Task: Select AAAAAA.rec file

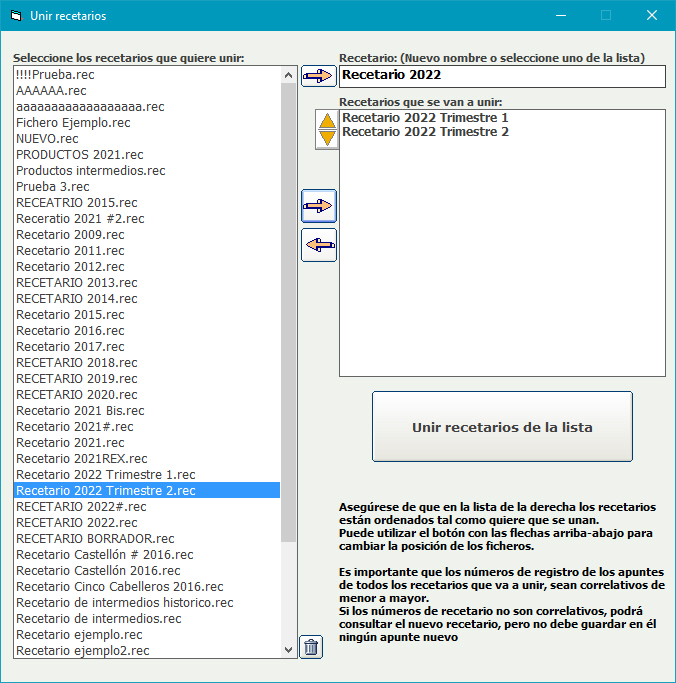Action: pos(147,91)
